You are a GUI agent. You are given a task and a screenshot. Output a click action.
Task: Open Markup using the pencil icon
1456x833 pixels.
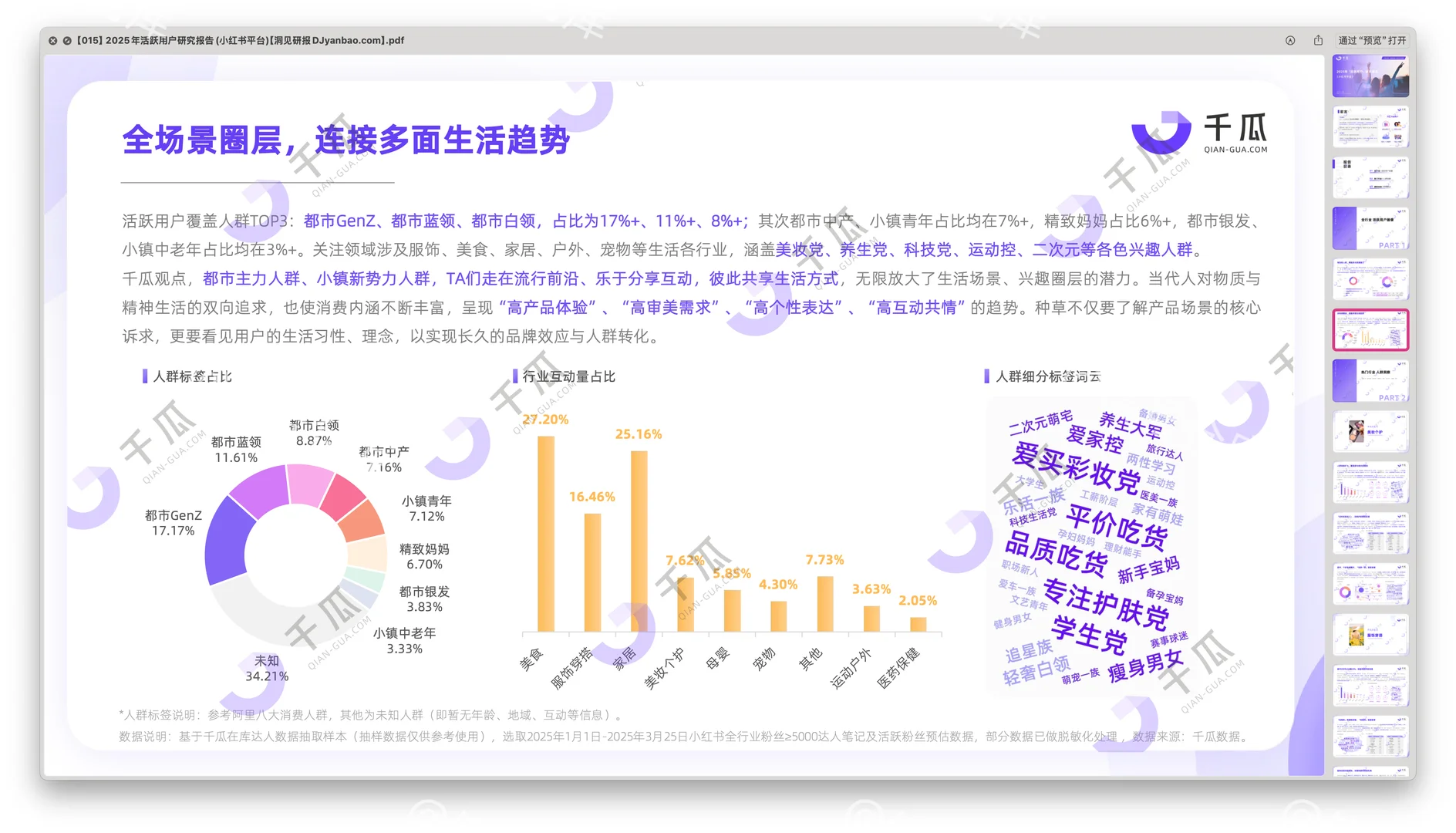pos(1289,40)
